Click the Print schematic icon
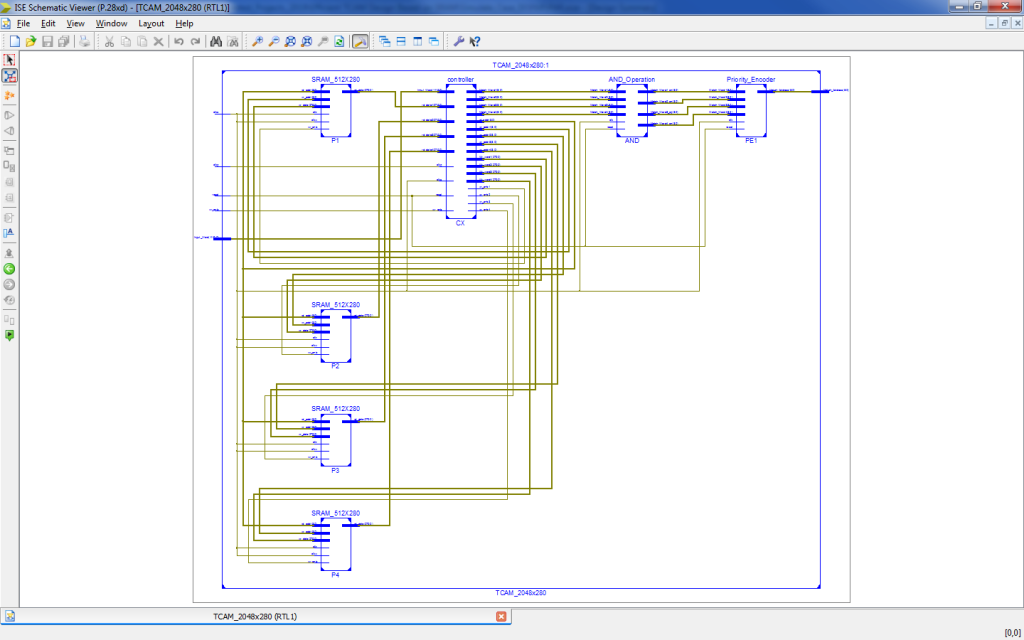This screenshot has width=1024, height=640. tap(85, 41)
